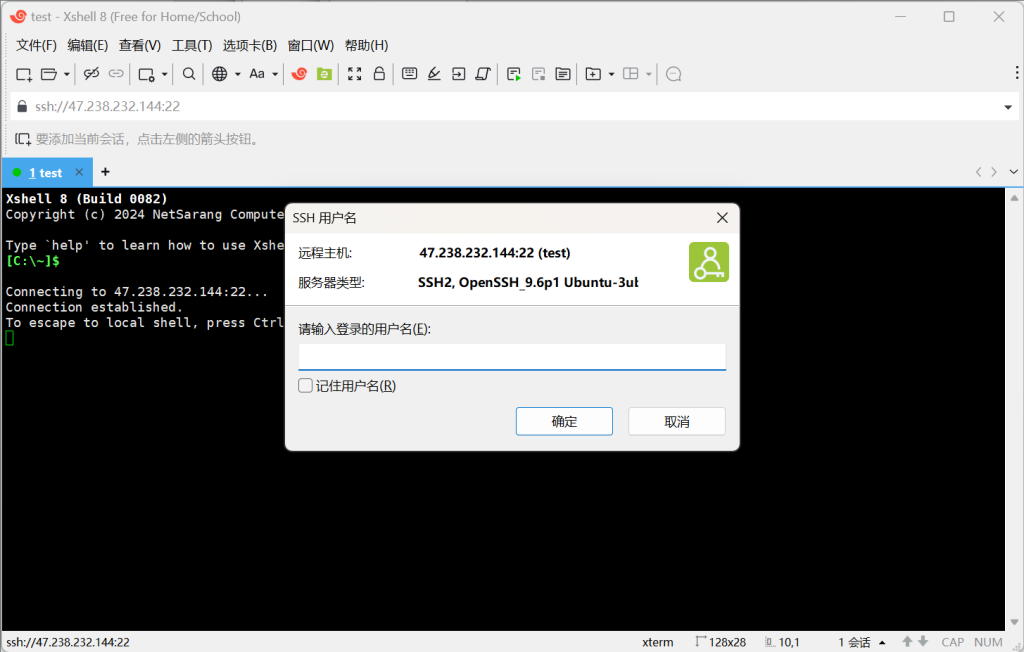This screenshot has height=652, width=1024.
Task: Toggle full screen mode icon
Action: [x=355, y=74]
